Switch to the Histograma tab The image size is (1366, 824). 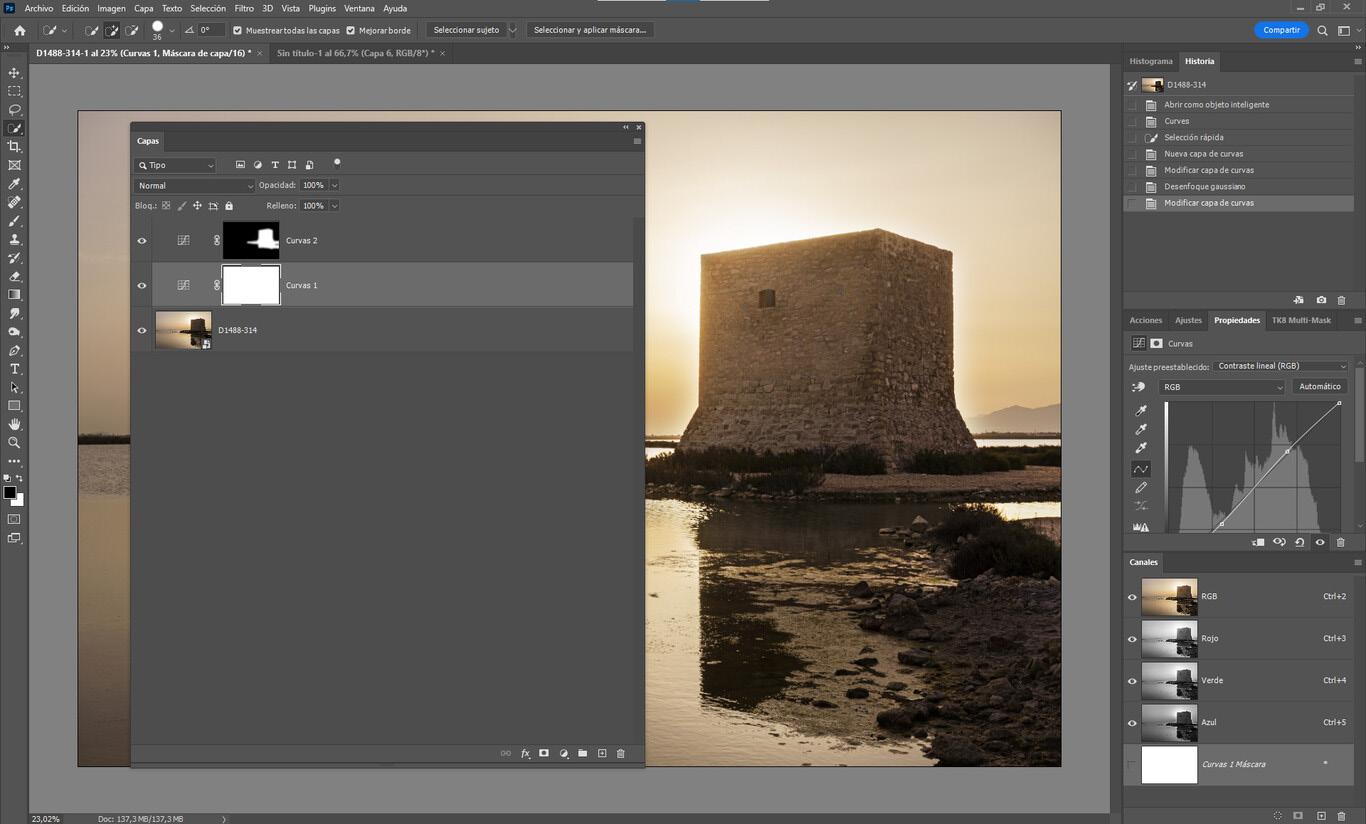[x=1150, y=61]
